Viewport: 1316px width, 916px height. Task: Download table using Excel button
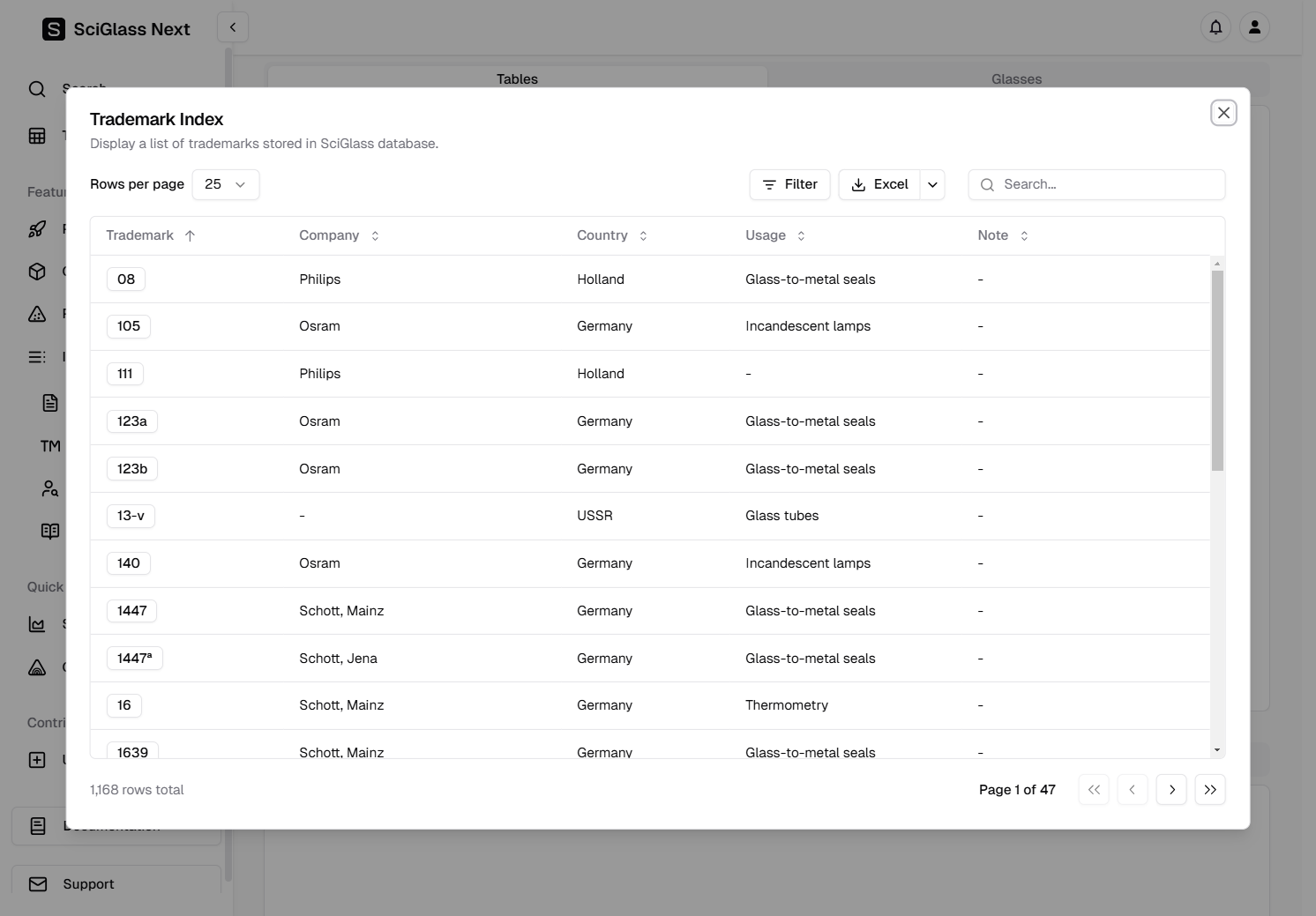coord(879,184)
